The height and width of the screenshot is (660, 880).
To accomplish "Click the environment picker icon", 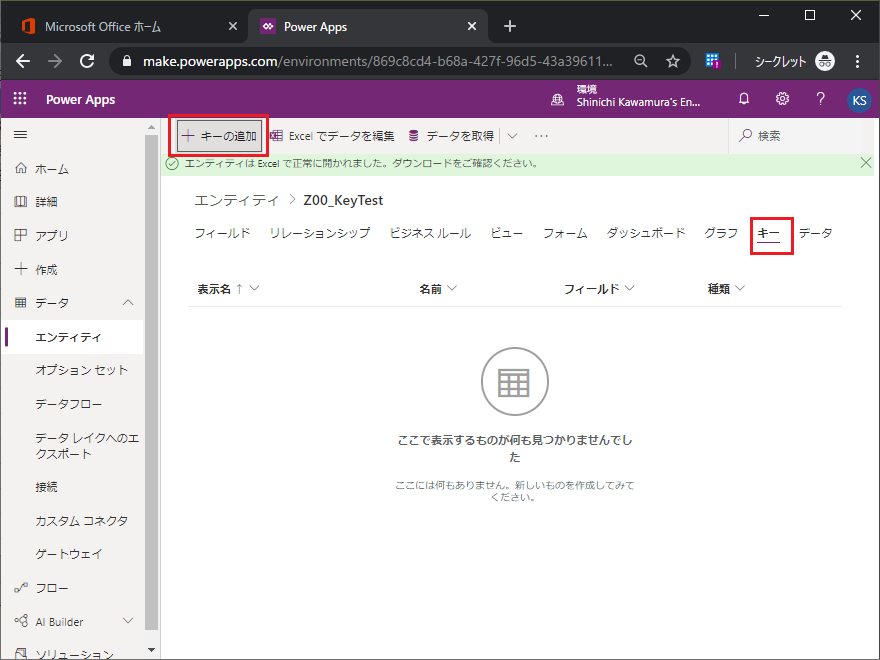I will [x=557, y=100].
